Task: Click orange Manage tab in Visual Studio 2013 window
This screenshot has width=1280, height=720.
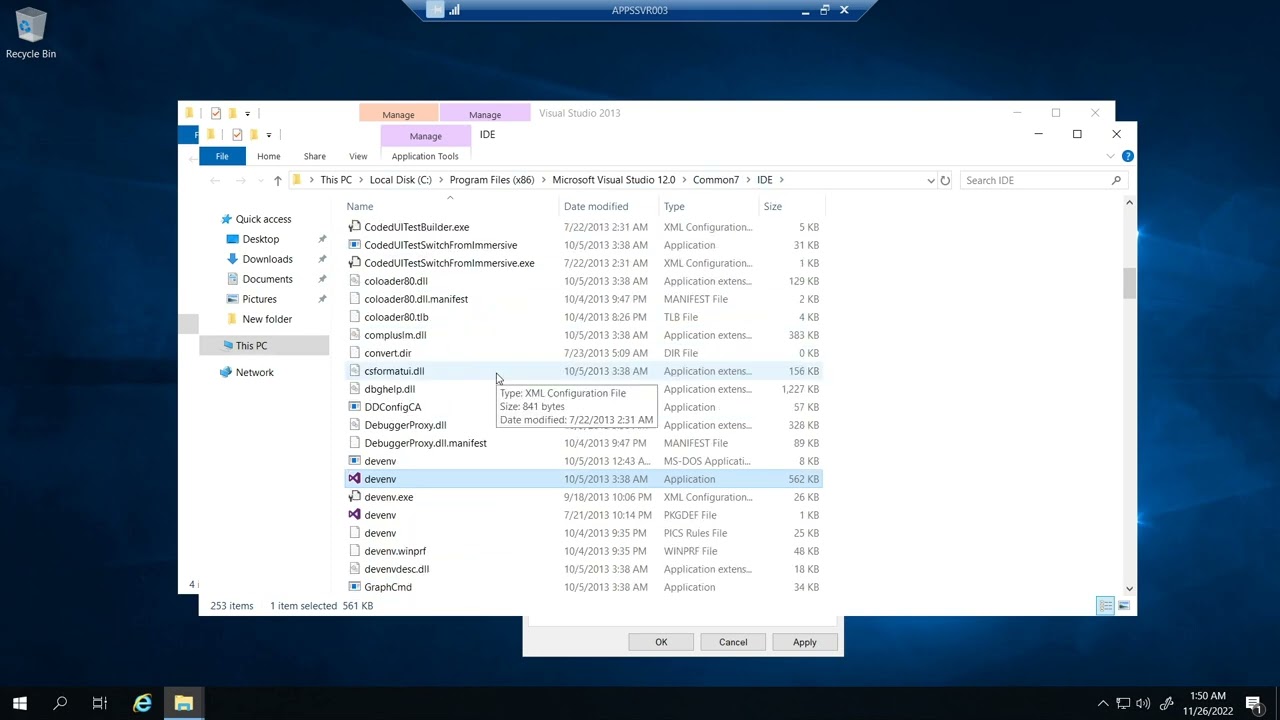Action: click(398, 114)
